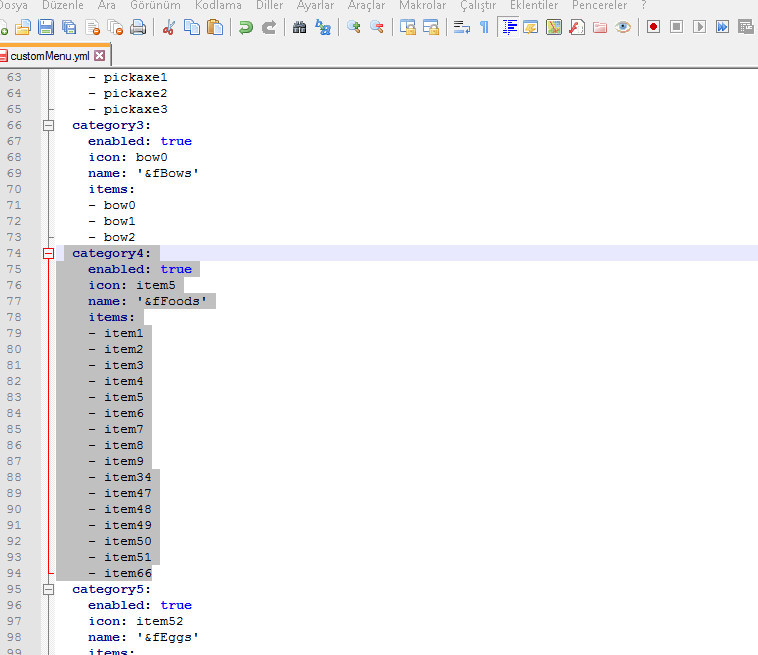Image resolution: width=758 pixels, height=655 pixels.
Task: Save the current file
Action: pos(46,27)
